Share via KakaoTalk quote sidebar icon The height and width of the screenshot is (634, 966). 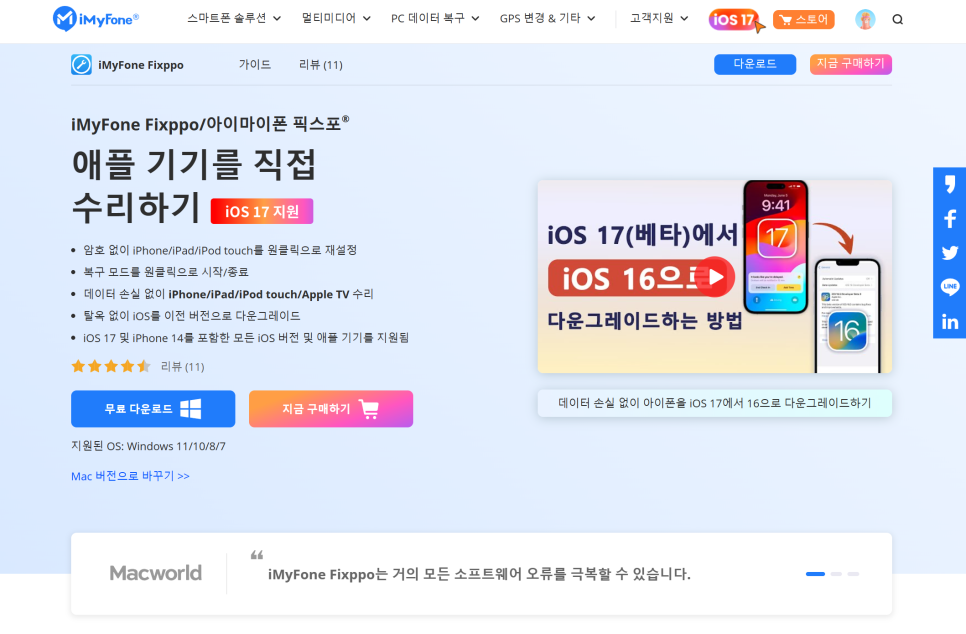pos(949,184)
